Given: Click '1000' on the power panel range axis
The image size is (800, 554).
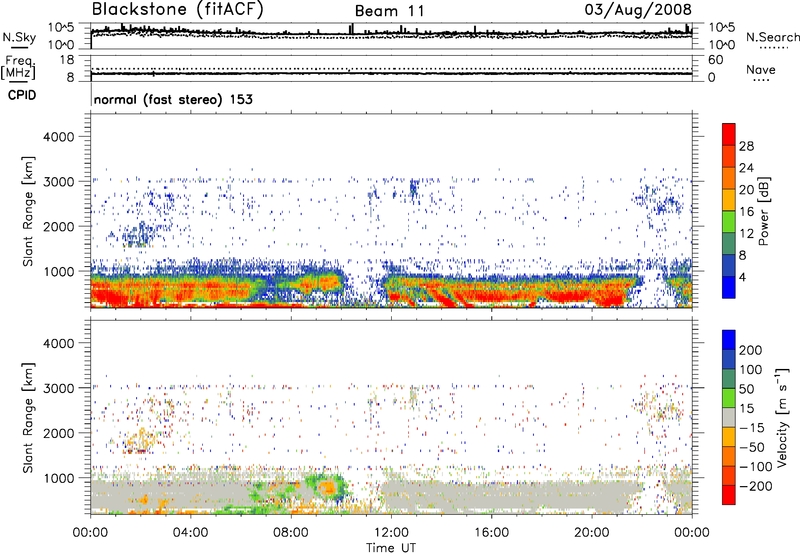Looking at the screenshot, I should (x=58, y=271).
